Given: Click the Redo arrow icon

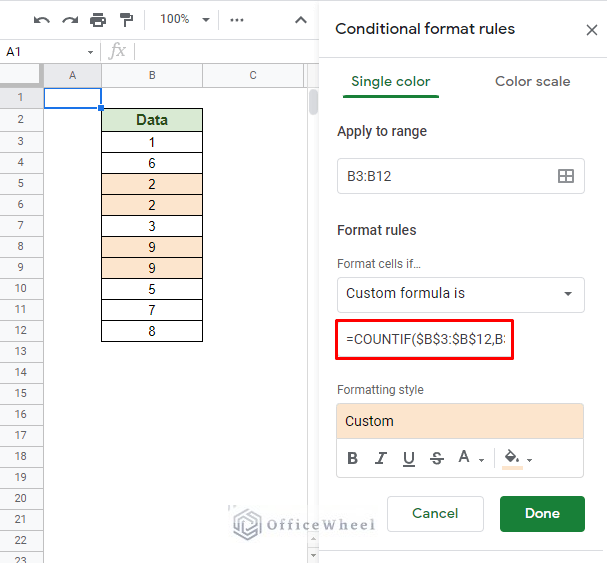Looking at the screenshot, I should point(70,20).
